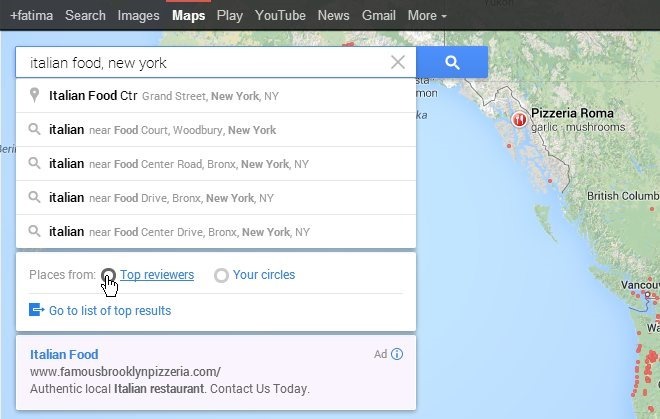Image resolution: width=660 pixels, height=419 pixels.
Task: Open the +fatima profile link
Action: click(x=32, y=16)
